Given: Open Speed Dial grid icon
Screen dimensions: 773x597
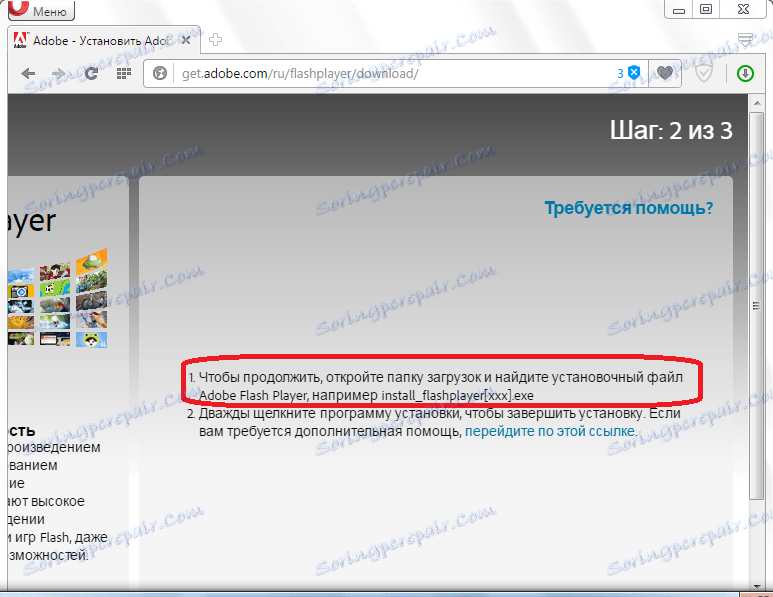Looking at the screenshot, I should coord(123,73).
